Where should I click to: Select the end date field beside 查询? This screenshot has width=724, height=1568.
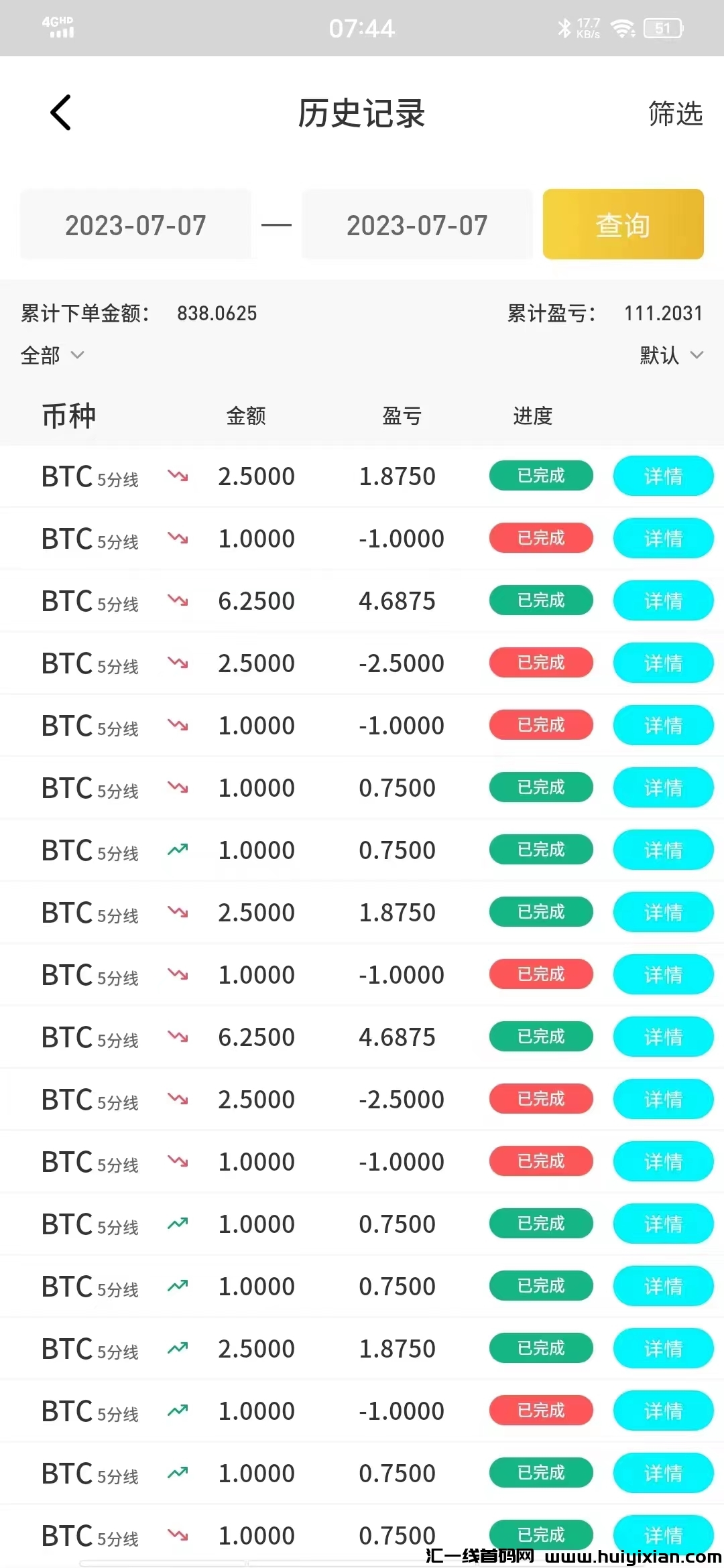click(x=417, y=225)
